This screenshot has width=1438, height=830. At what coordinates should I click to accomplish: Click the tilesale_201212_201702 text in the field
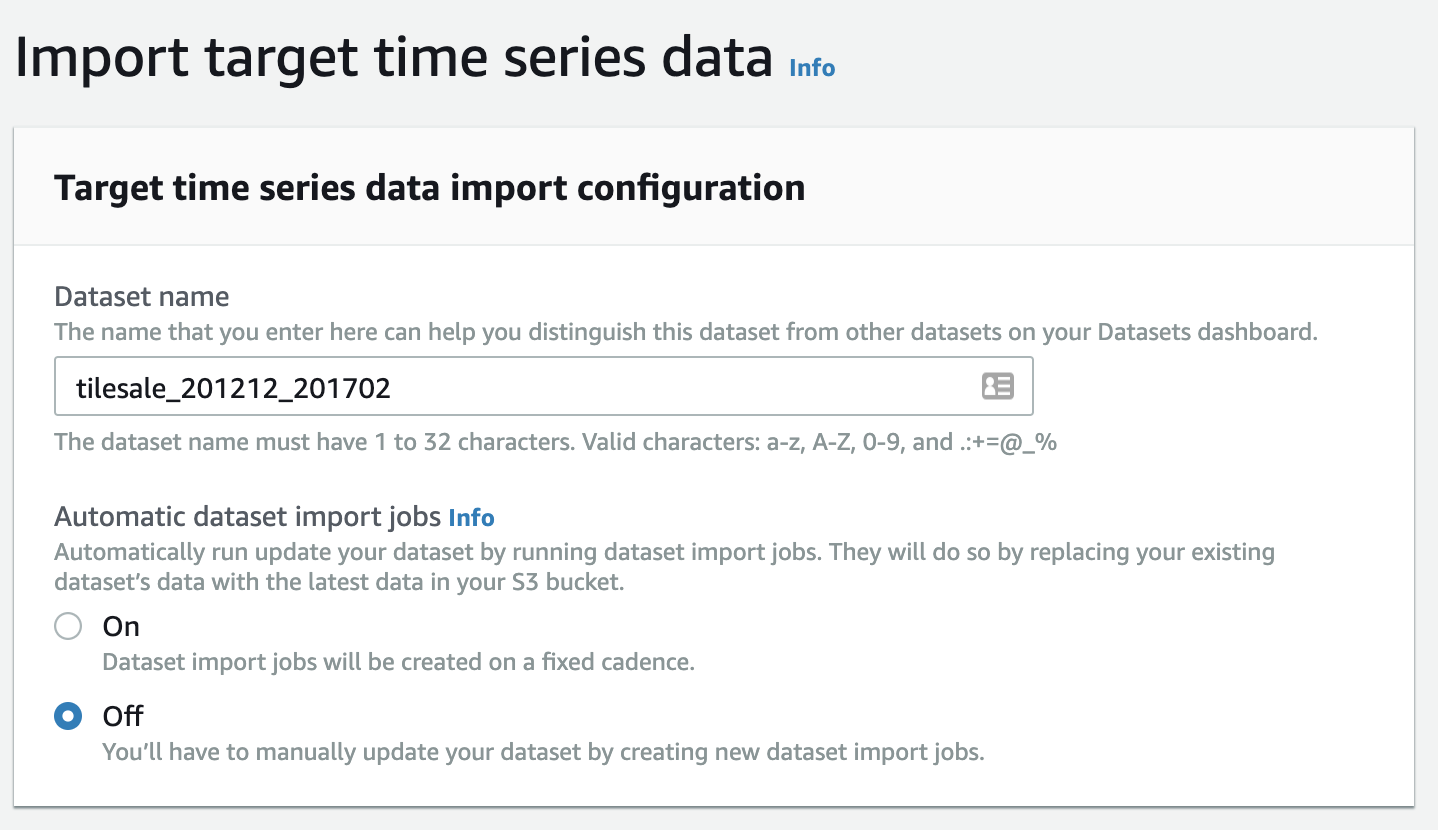(233, 387)
